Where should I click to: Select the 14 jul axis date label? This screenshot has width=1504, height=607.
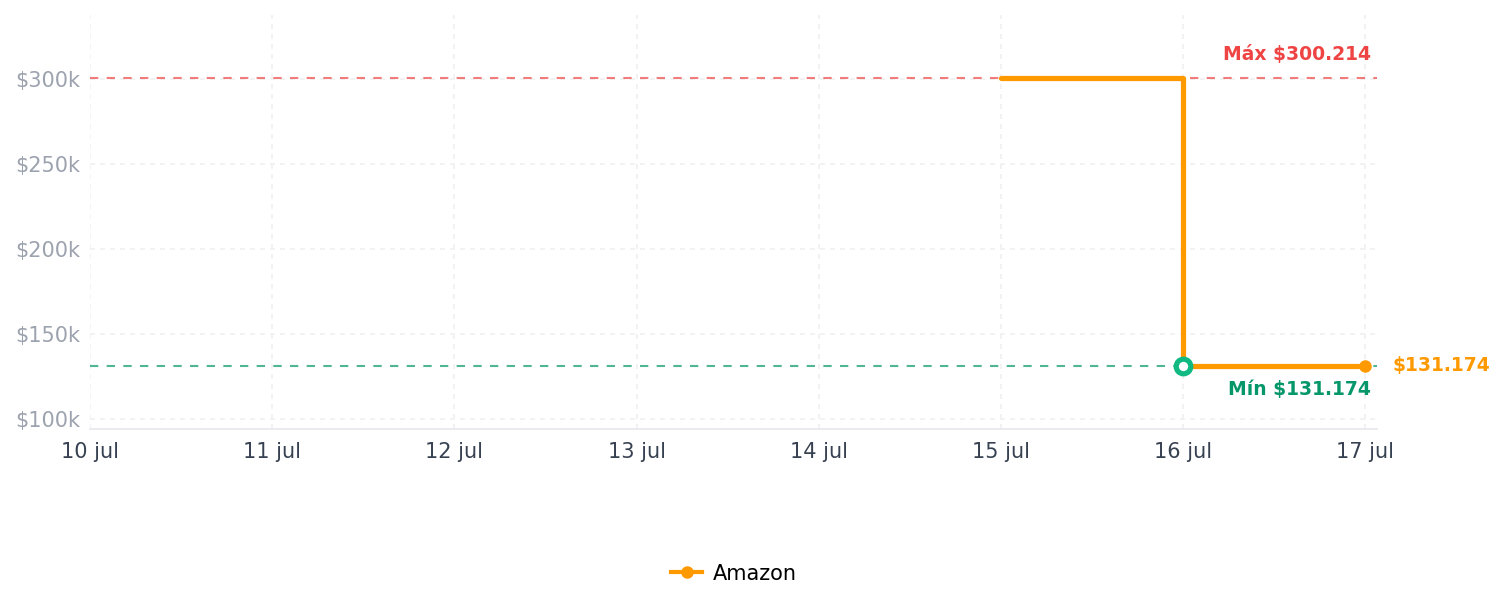click(819, 451)
